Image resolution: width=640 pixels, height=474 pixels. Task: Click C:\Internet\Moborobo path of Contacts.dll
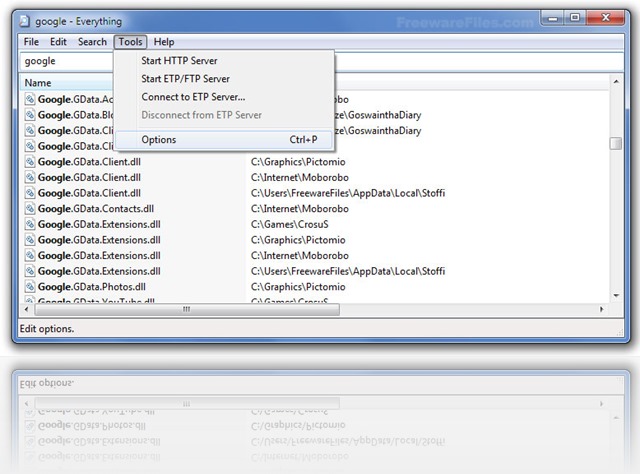point(300,209)
